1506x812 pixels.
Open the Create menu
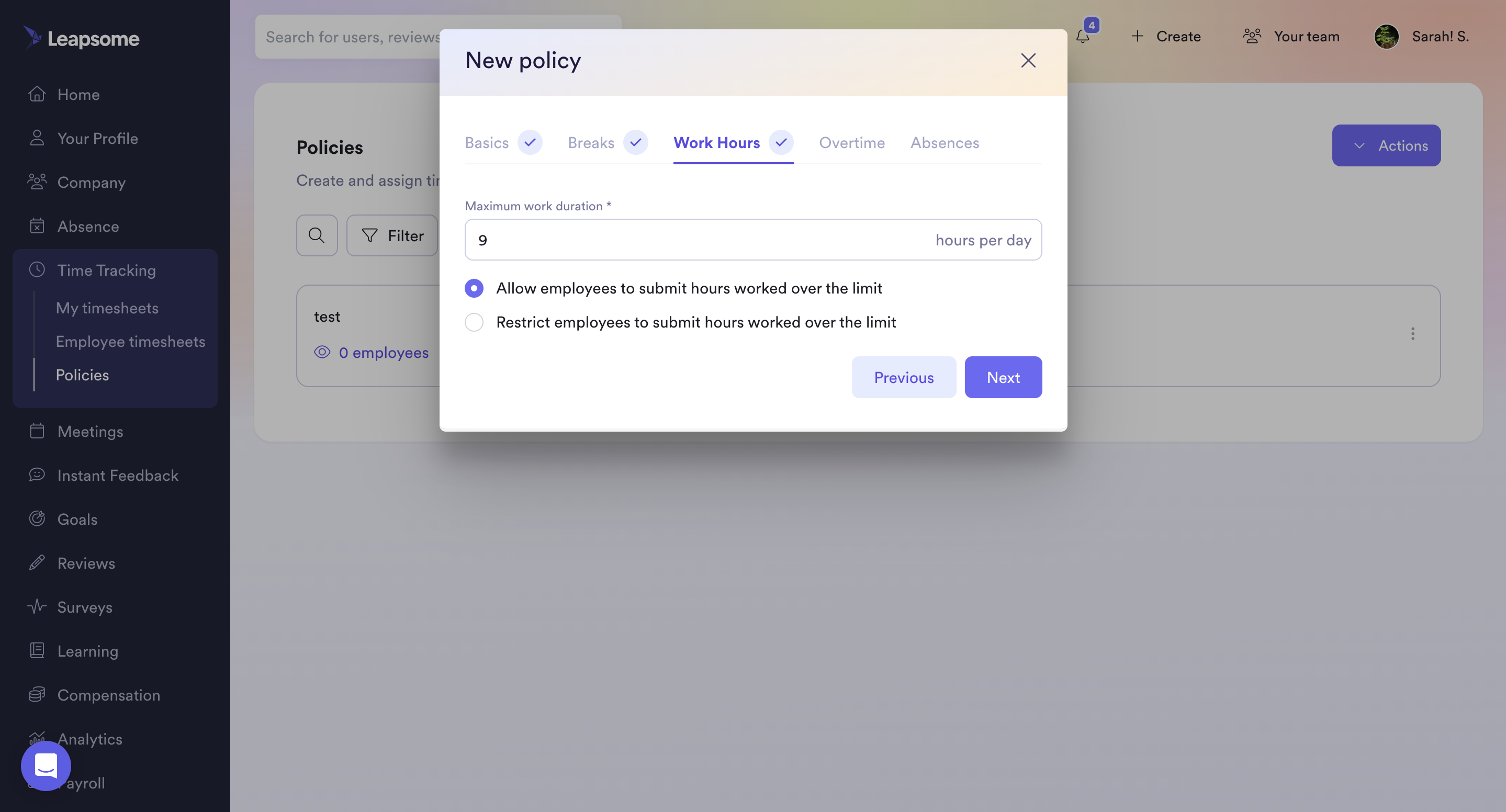1165,36
